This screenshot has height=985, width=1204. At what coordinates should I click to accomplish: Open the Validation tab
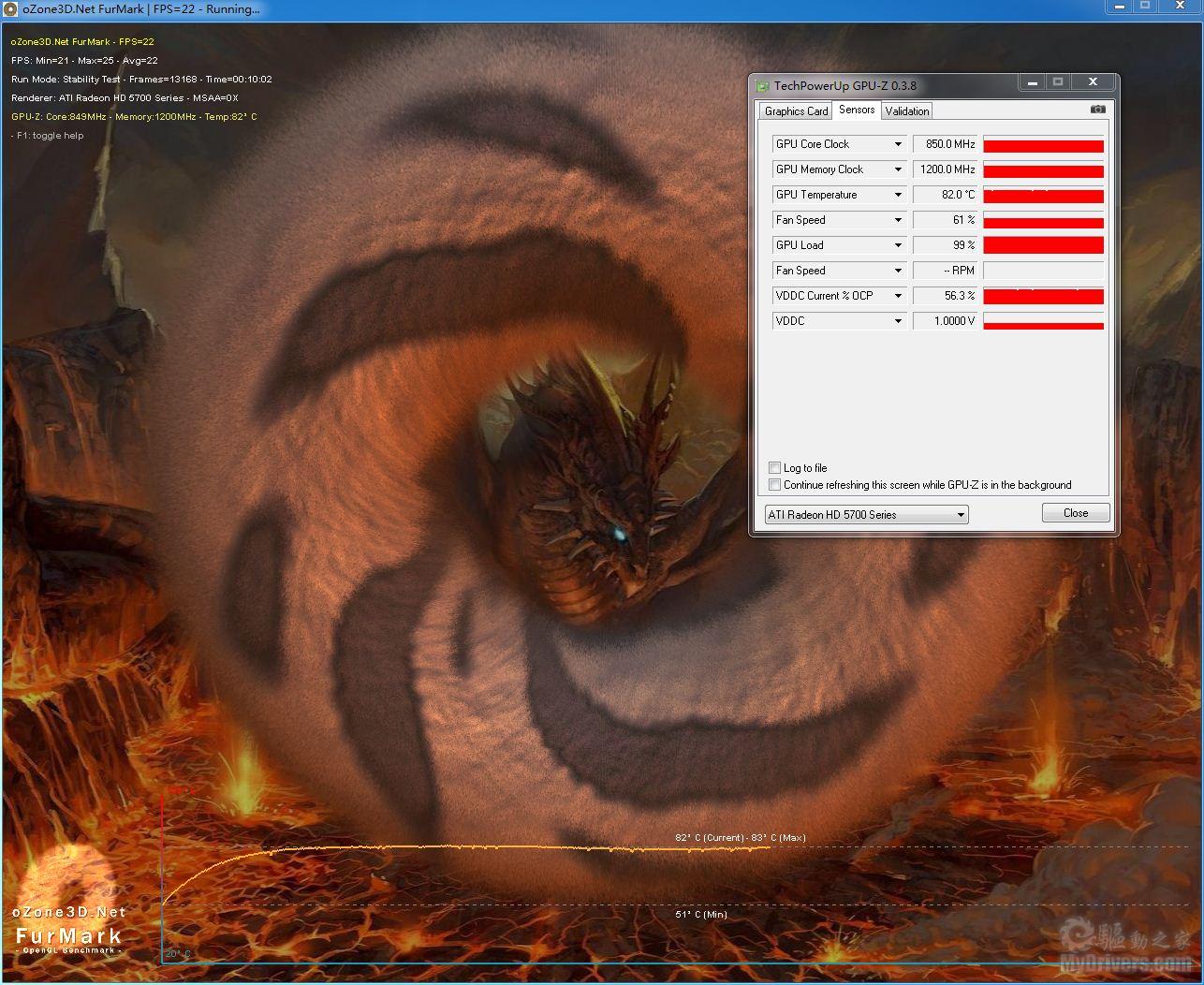click(x=906, y=111)
